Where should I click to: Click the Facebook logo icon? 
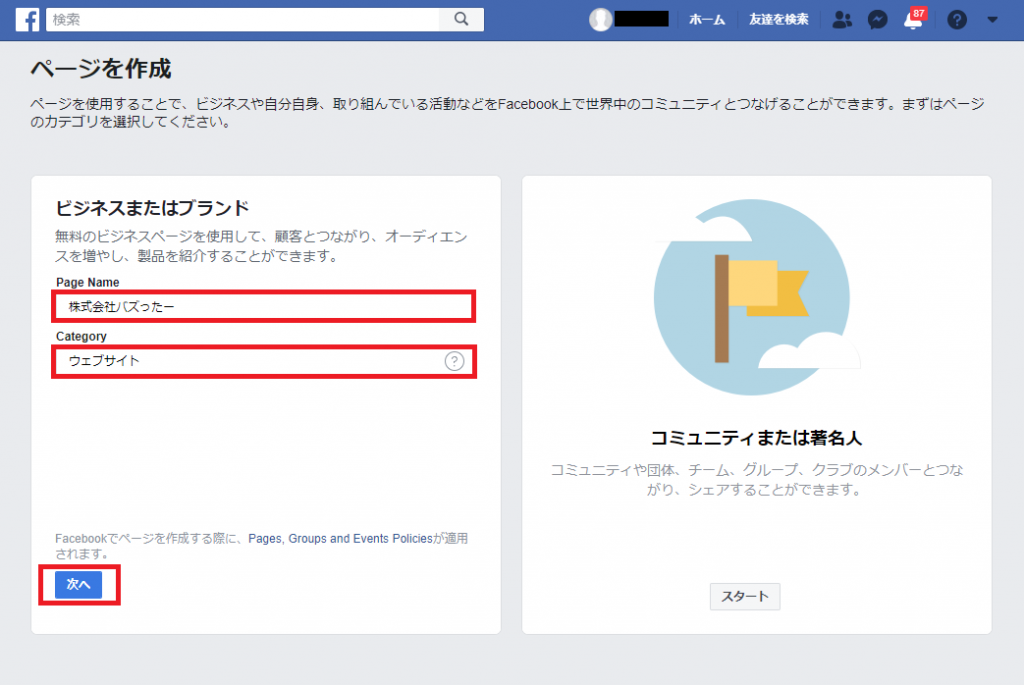coord(28,19)
